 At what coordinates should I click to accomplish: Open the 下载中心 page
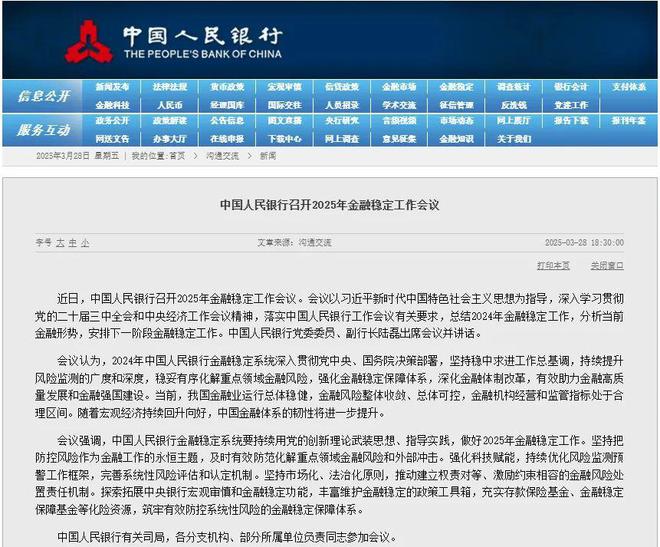click(285, 139)
